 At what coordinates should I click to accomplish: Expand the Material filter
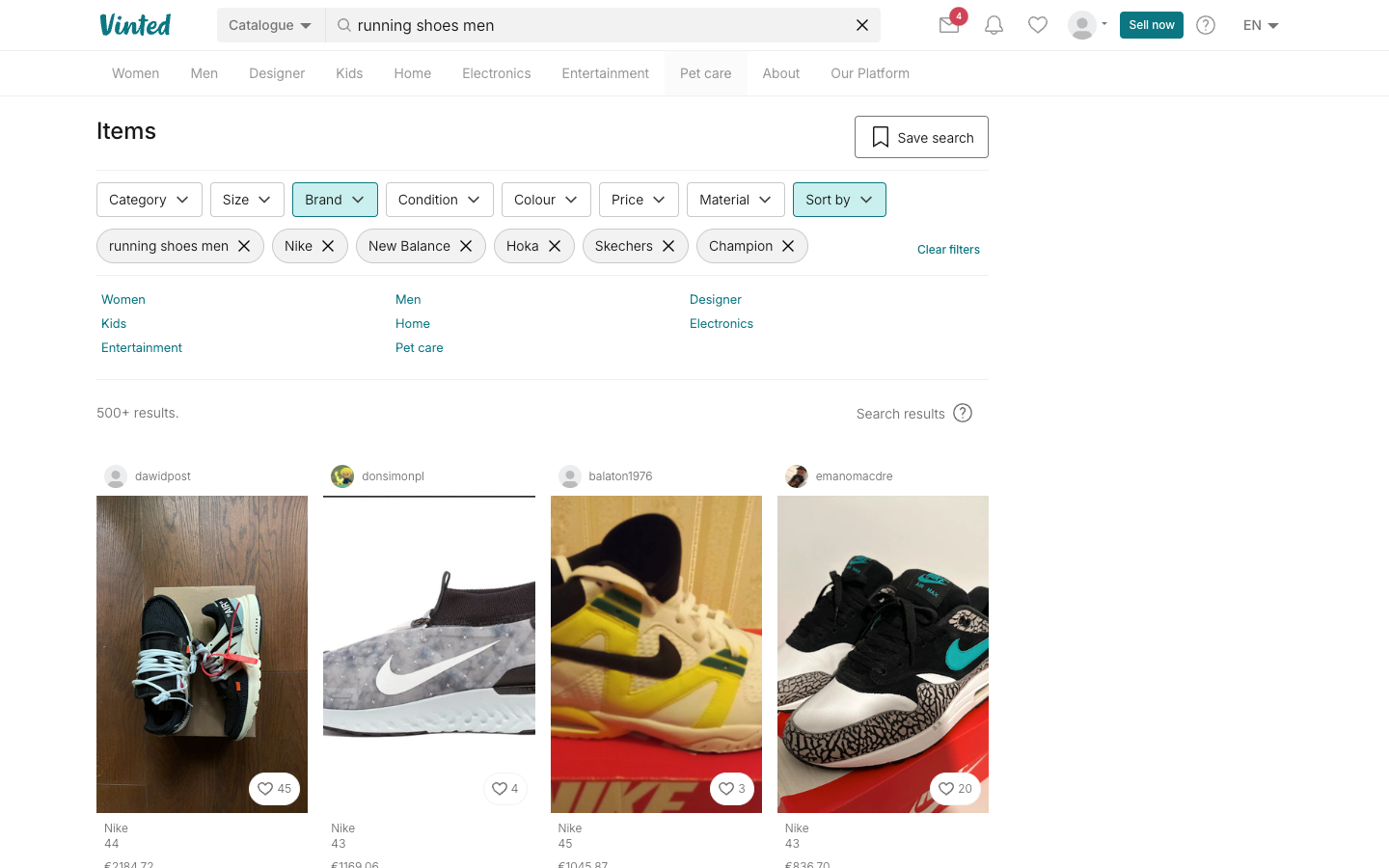click(736, 200)
